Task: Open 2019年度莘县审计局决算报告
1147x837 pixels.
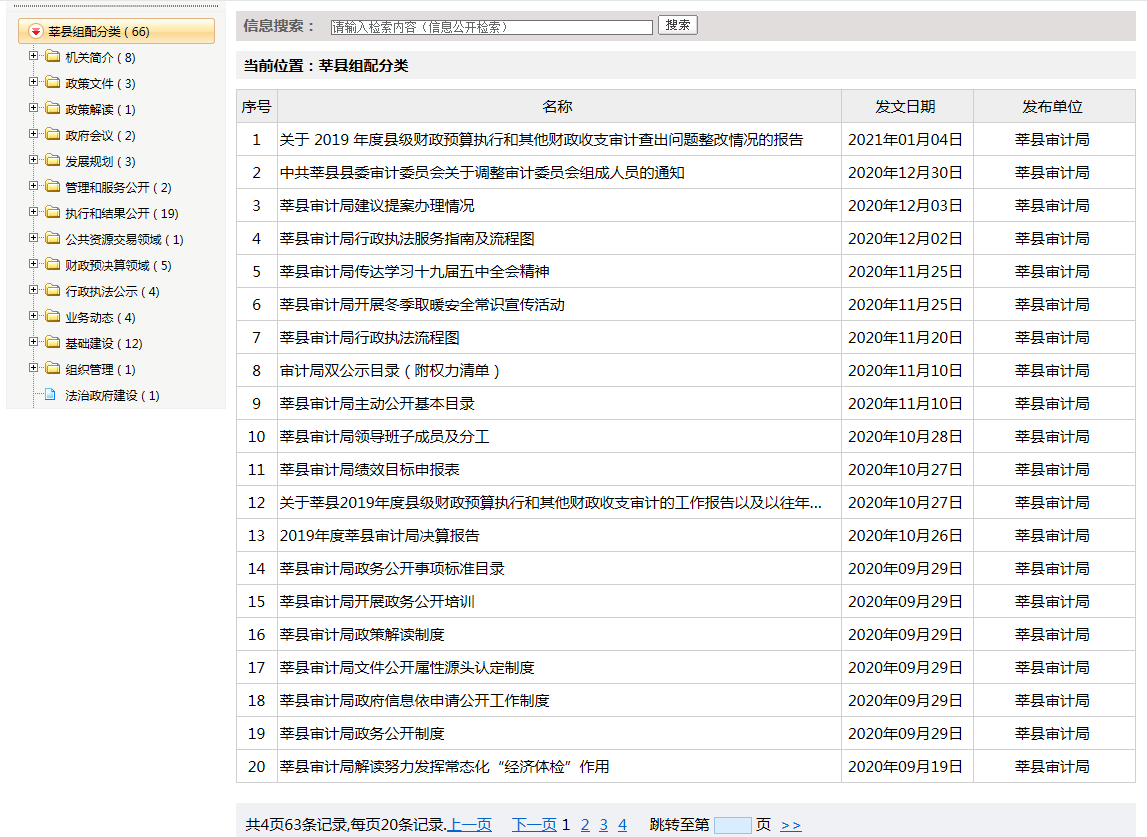Action: [x=380, y=536]
